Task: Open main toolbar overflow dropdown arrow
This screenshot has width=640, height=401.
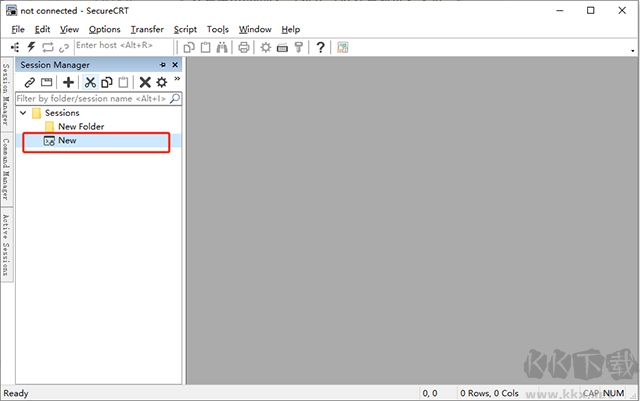Action: pyautogui.click(x=633, y=51)
